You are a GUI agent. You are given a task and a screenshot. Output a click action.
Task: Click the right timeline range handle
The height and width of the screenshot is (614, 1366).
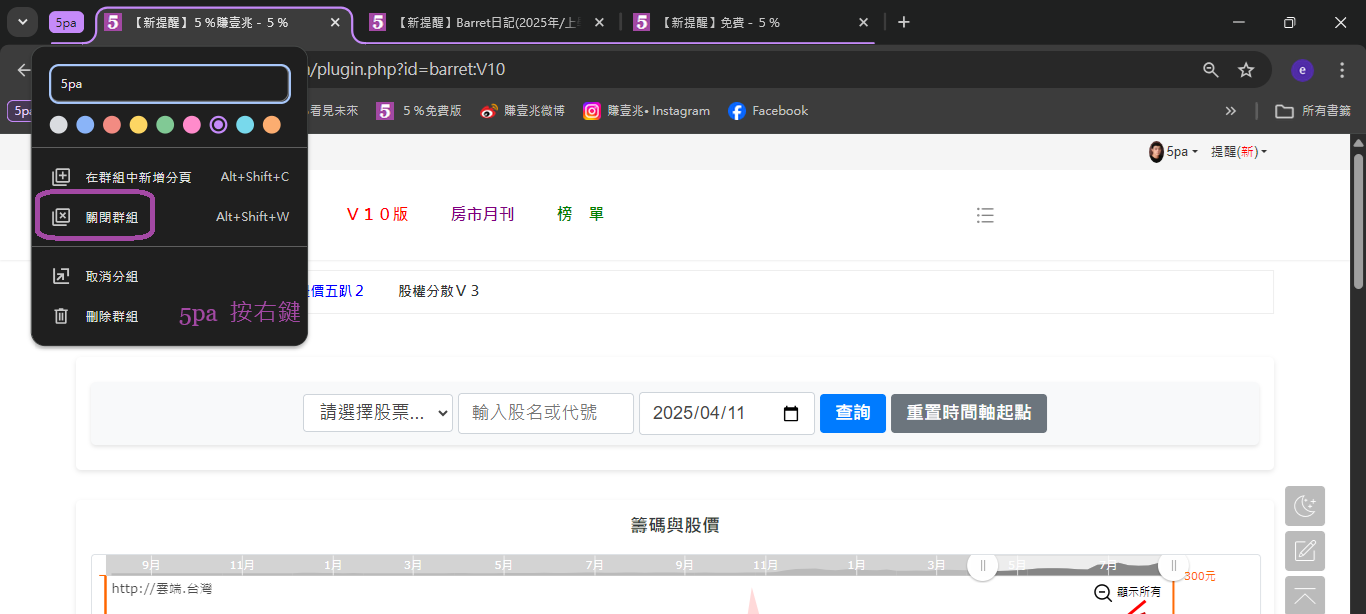coord(1174,565)
